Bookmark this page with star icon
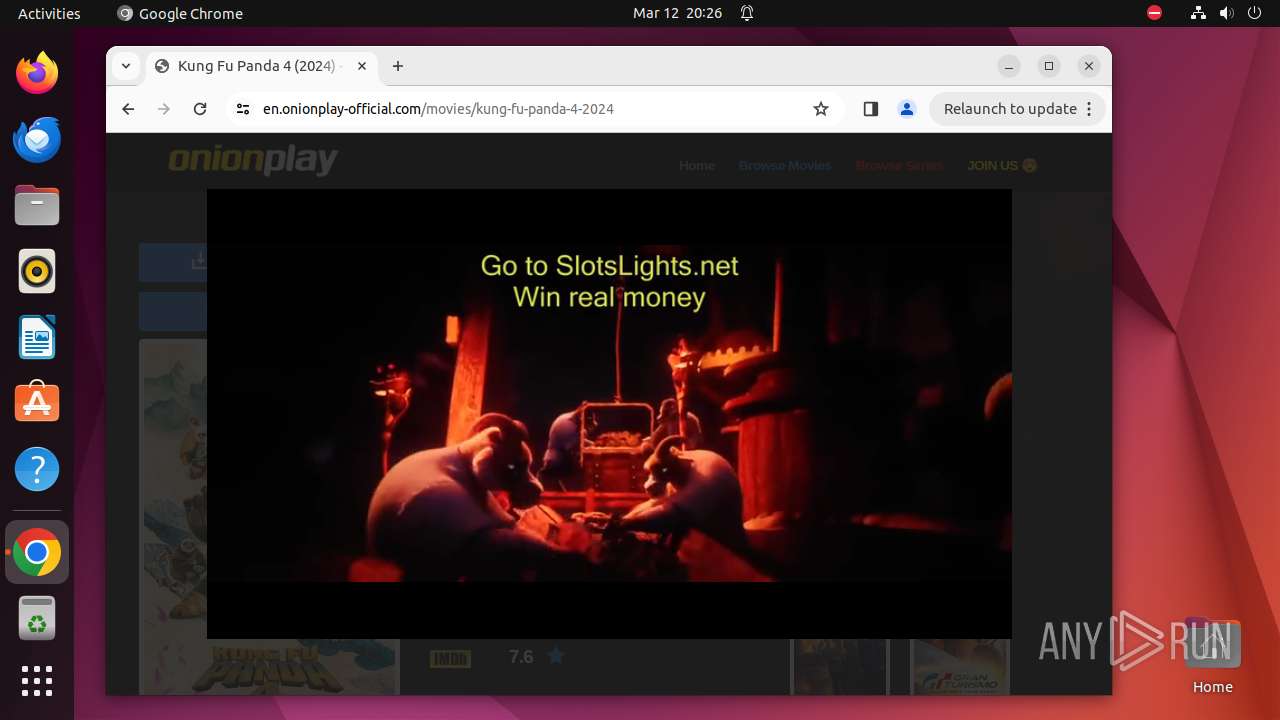 (821, 109)
